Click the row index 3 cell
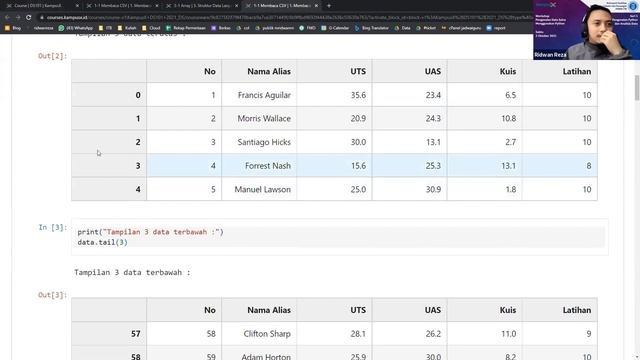640x360 pixels. [109, 166]
